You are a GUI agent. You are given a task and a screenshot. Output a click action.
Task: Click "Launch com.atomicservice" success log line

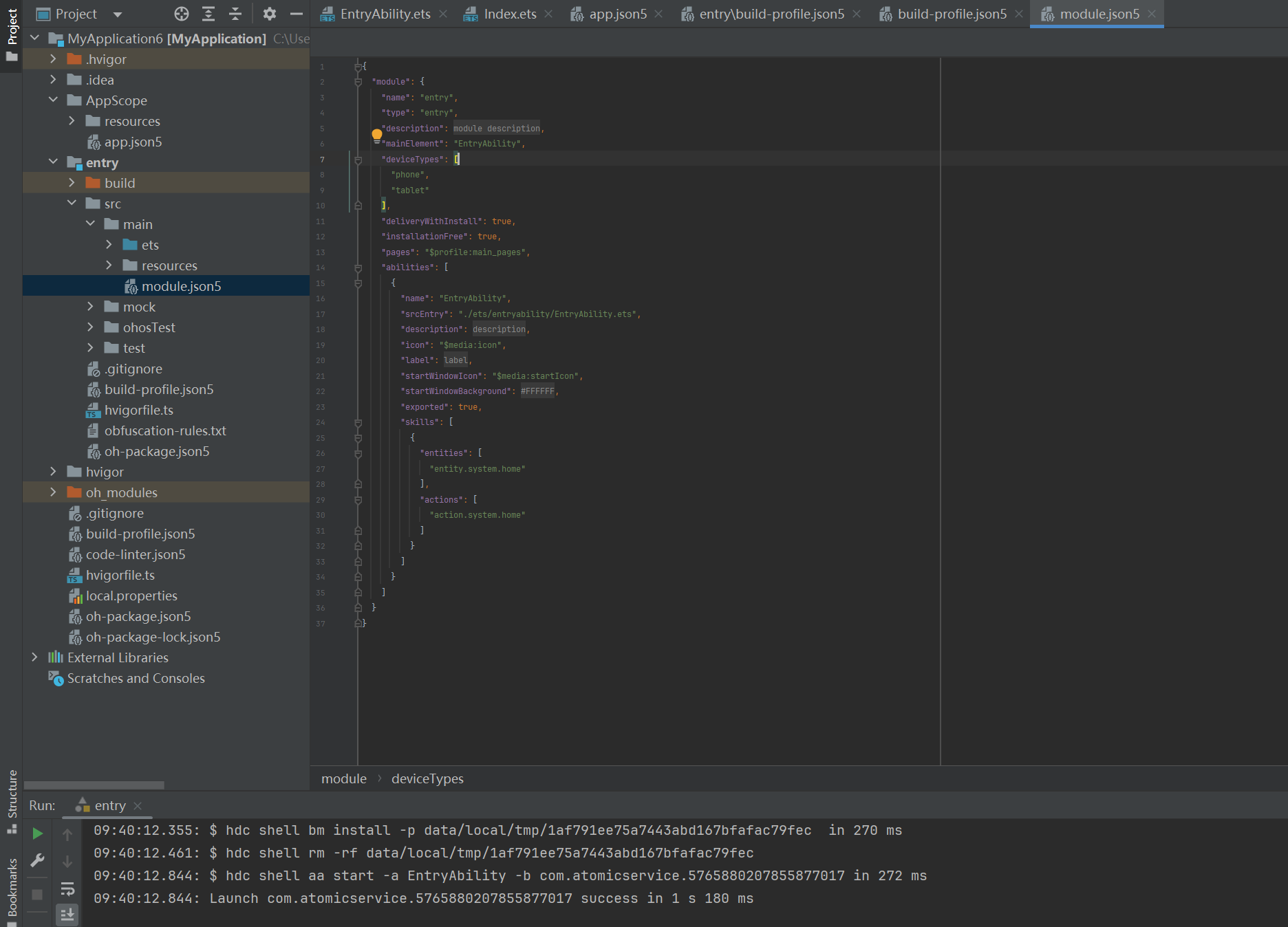pos(423,898)
